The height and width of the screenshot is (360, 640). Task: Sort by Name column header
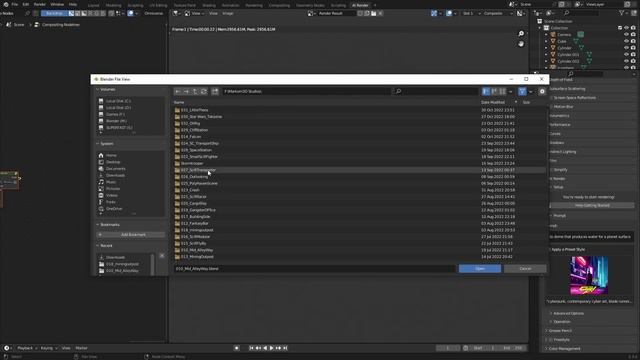click(x=179, y=102)
